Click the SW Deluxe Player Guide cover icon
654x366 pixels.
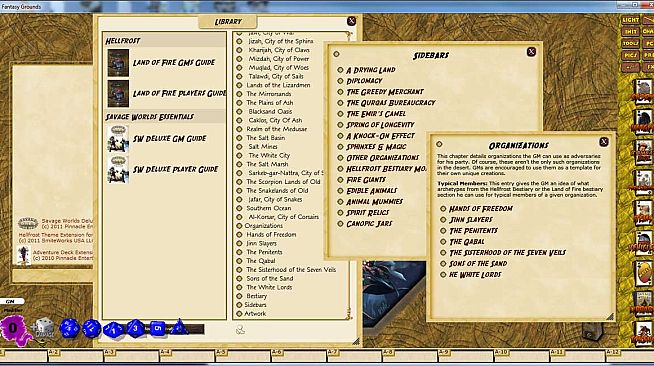[118, 170]
